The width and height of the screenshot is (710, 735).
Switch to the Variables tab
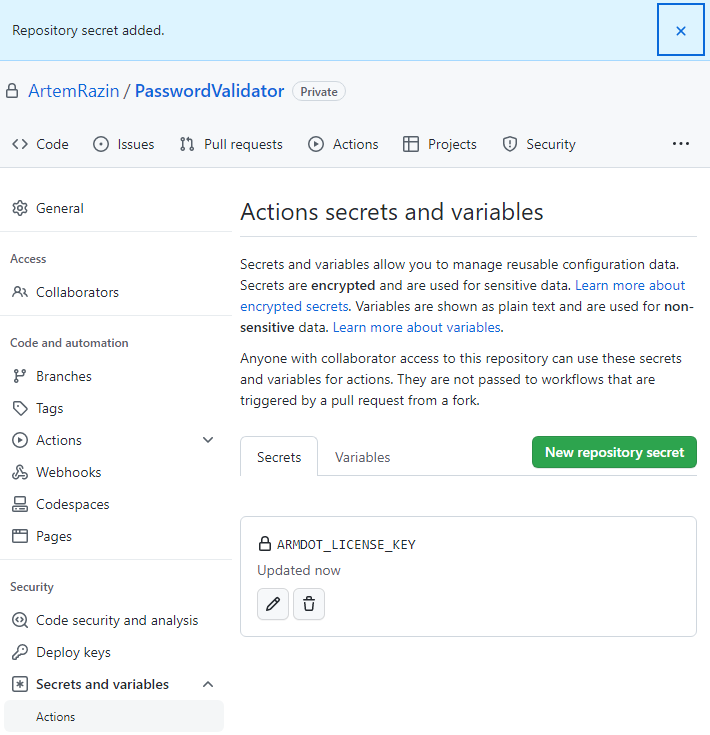click(362, 457)
